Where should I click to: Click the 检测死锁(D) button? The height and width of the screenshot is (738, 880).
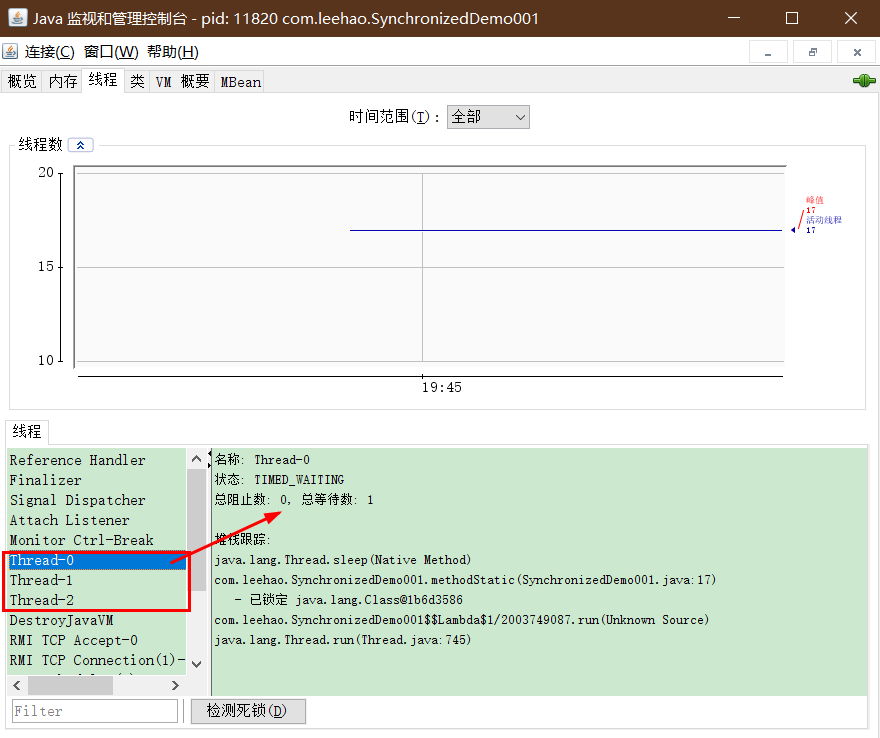coord(248,711)
